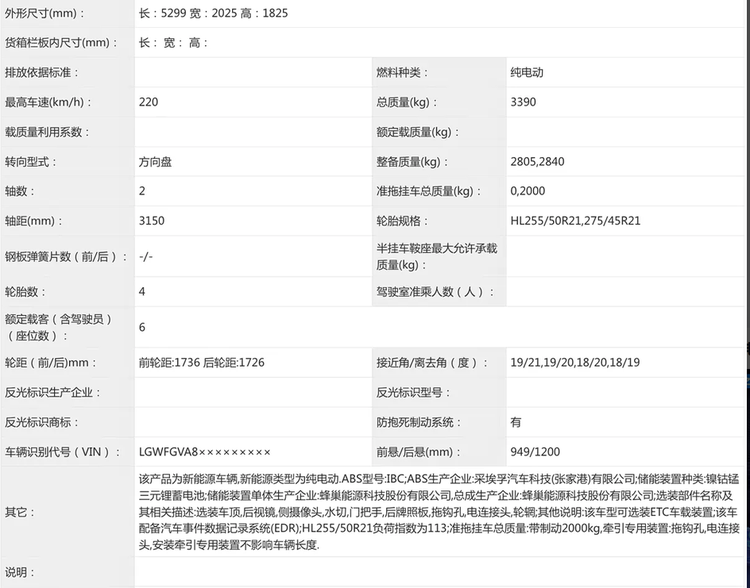Click the 钢板弹簧片数 value -/-
Screen dimensions: 750x588
click(x=146, y=256)
